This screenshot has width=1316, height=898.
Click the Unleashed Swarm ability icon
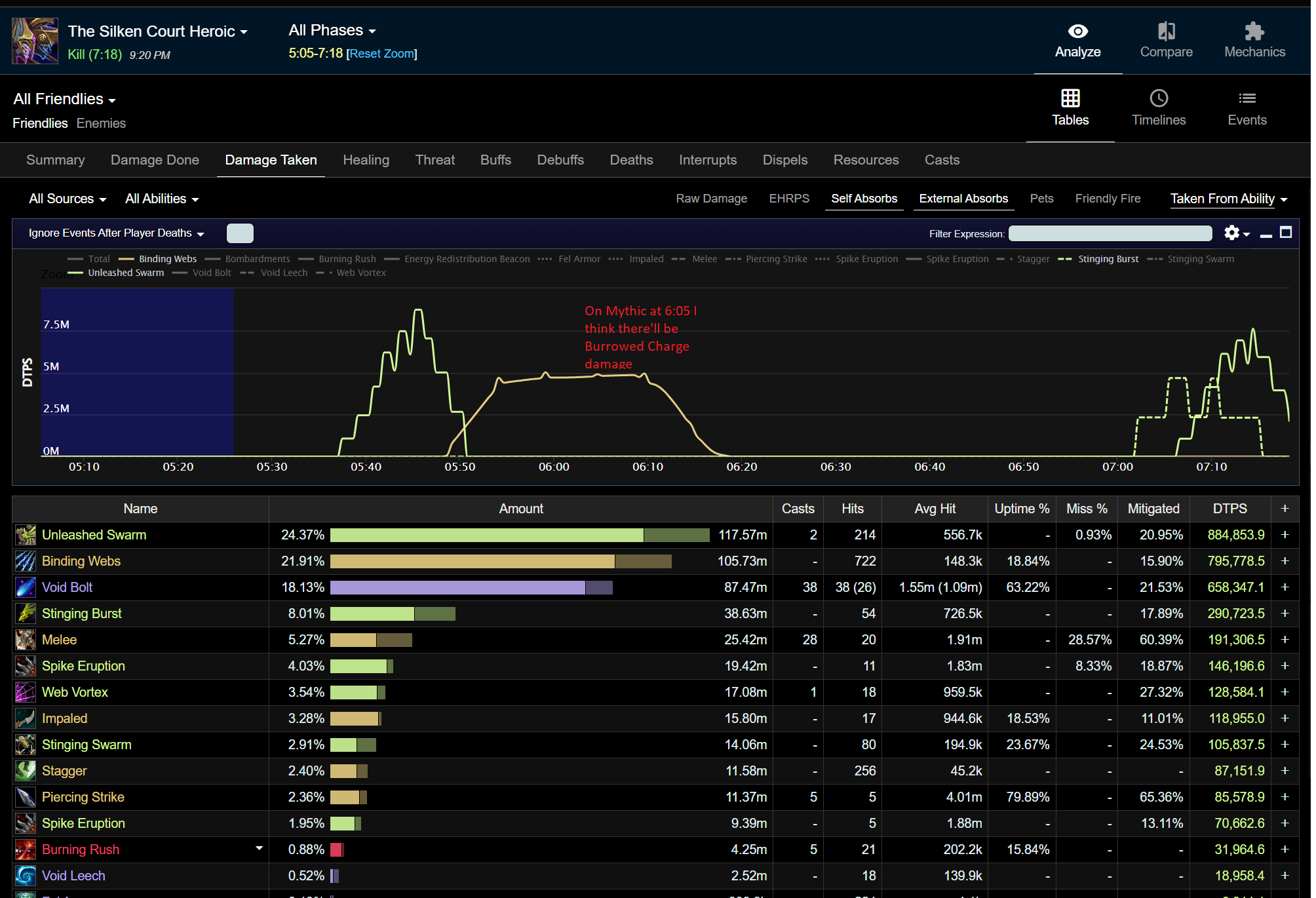pyautogui.click(x=26, y=536)
